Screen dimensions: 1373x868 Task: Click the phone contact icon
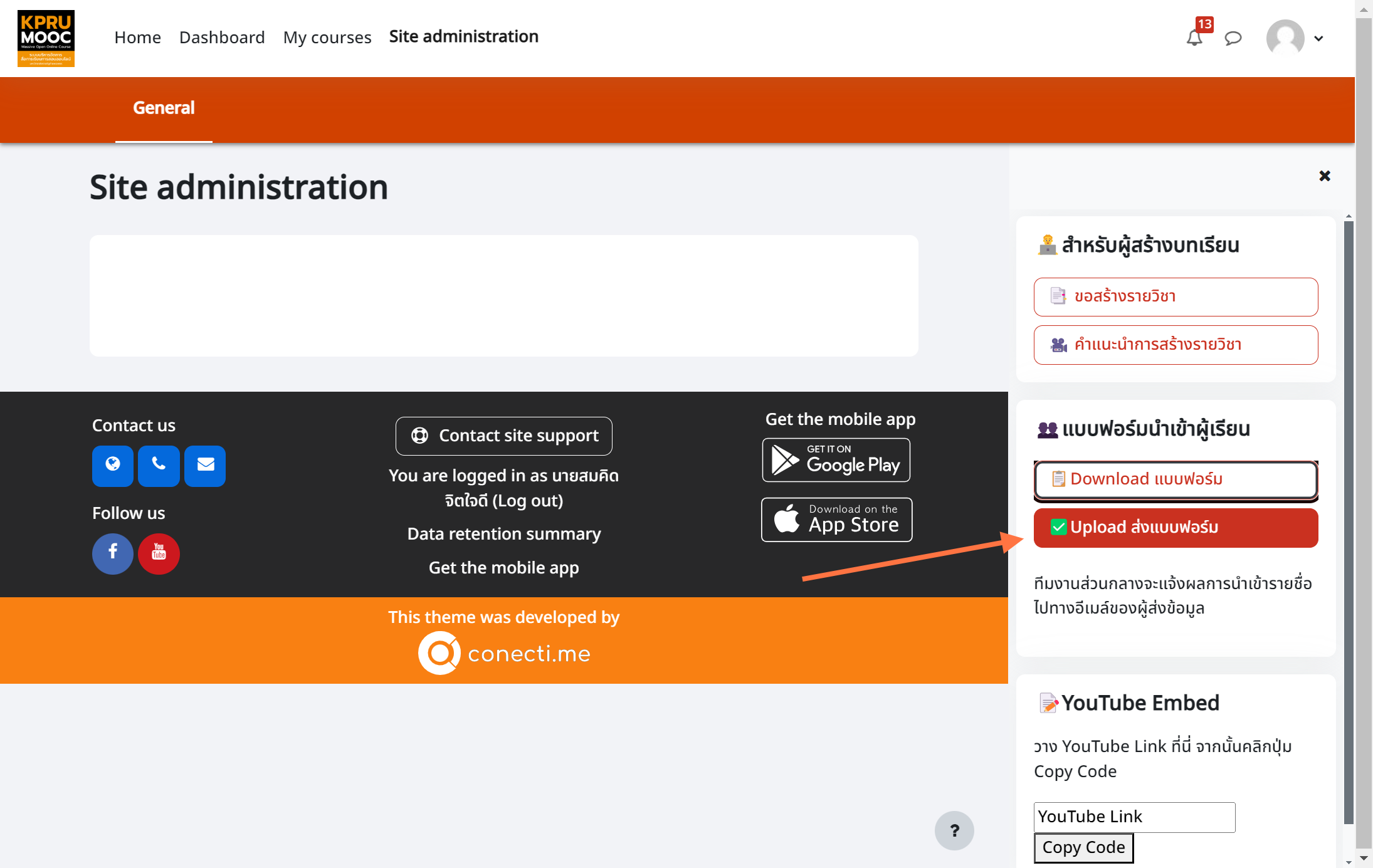159,466
